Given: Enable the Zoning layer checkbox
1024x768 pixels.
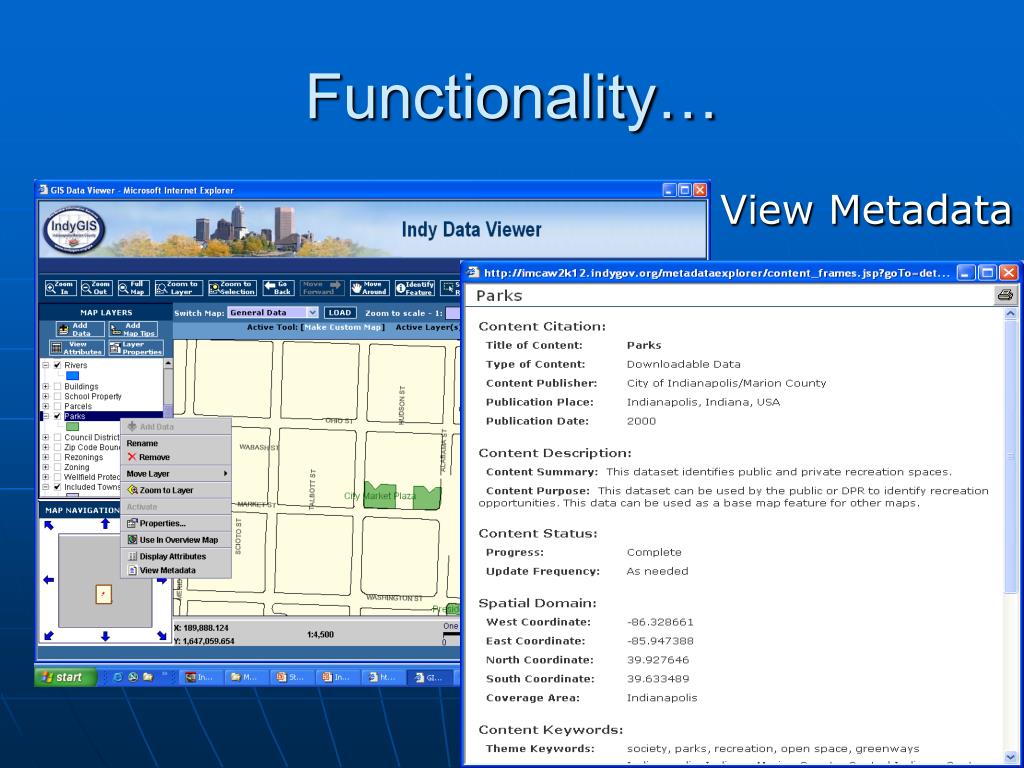Looking at the screenshot, I should click(x=57, y=467).
